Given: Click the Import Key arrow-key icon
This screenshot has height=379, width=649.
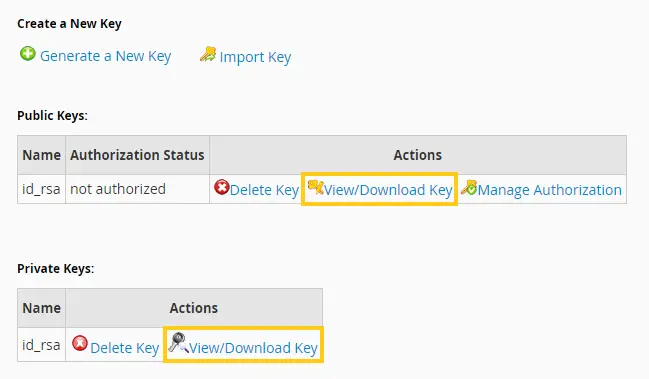Looking at the screenshot, I should point(208,54).
